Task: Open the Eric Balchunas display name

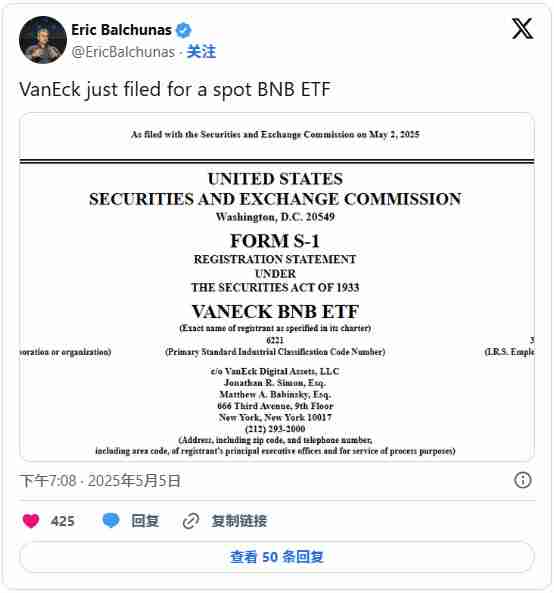Action: [121, 30]
